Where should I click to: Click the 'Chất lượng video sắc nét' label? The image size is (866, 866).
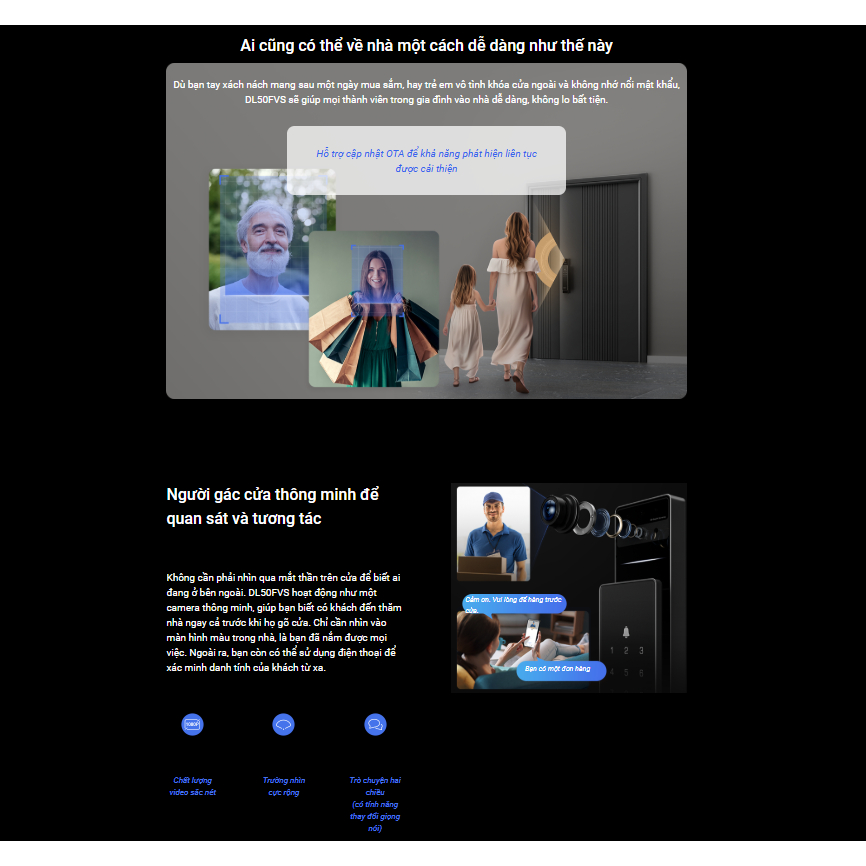192,786
